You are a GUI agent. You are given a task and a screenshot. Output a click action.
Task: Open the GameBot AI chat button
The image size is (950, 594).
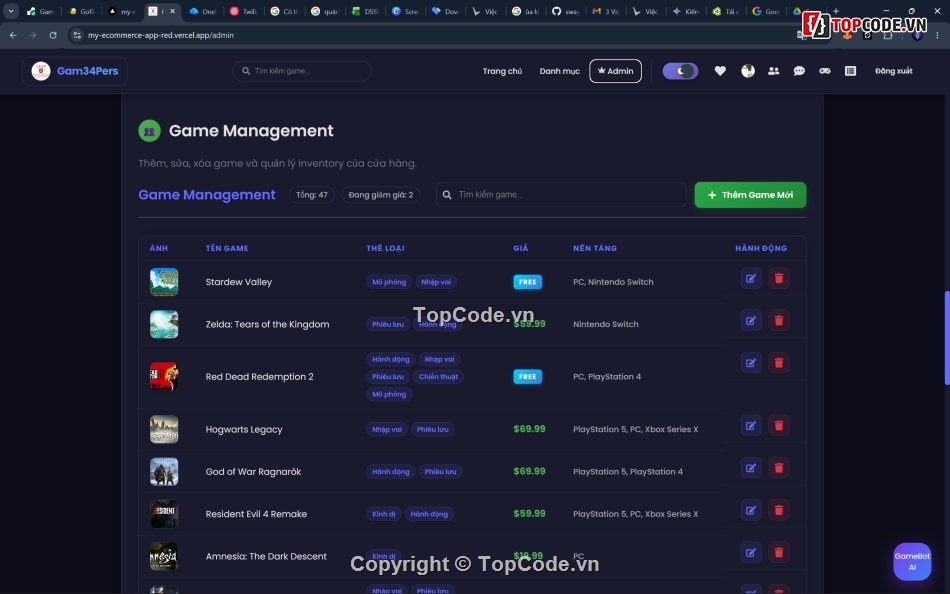click(912, 561)
